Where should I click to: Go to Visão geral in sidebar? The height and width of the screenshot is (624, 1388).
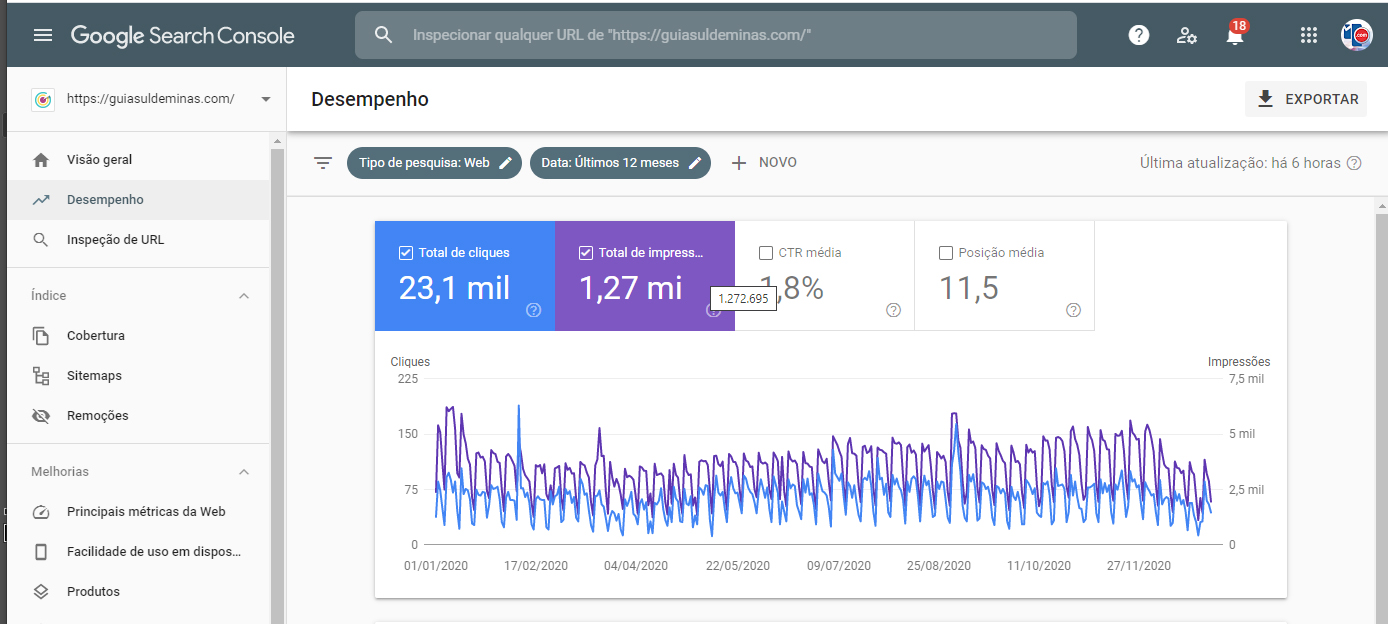[x=99, y=160]
